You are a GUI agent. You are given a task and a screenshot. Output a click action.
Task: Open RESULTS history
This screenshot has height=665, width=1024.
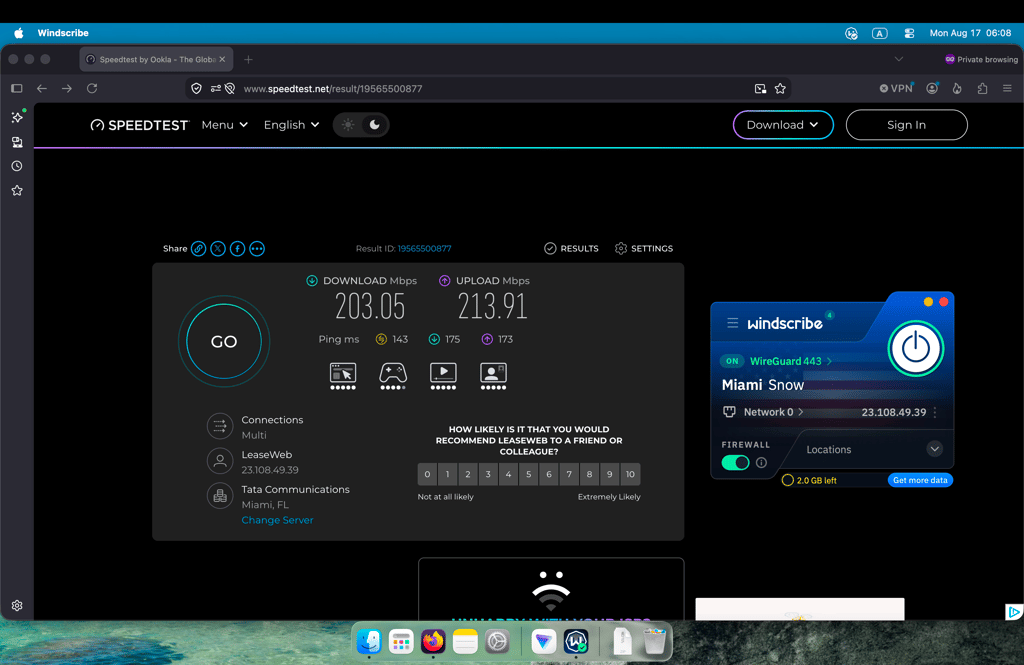coord(571,248)
